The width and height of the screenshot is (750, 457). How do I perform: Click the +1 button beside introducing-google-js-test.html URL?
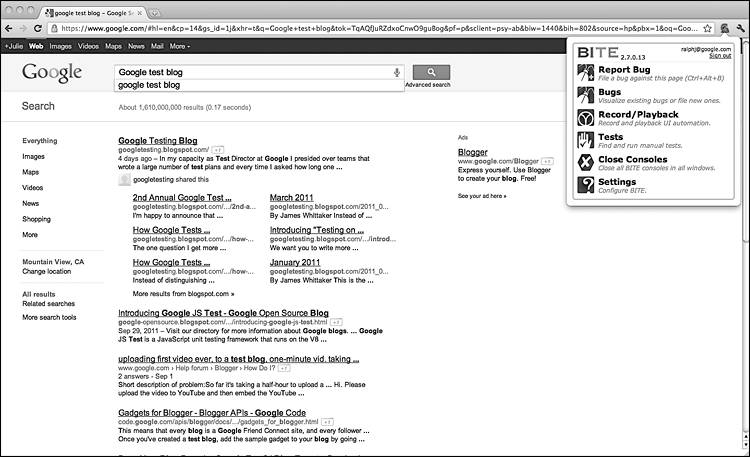[x=336, y=322]
